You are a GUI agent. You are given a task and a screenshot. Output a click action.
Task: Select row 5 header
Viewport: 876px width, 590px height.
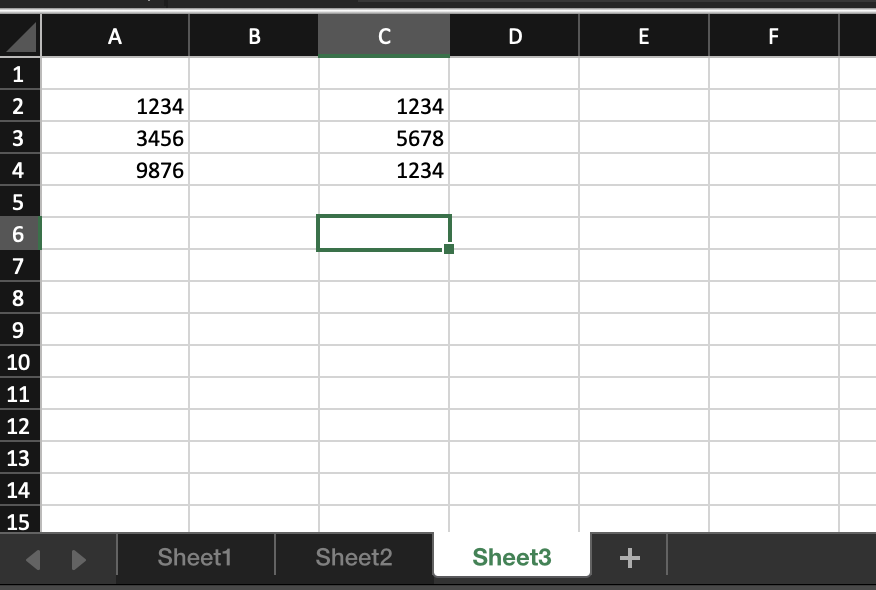click(20, 202)
